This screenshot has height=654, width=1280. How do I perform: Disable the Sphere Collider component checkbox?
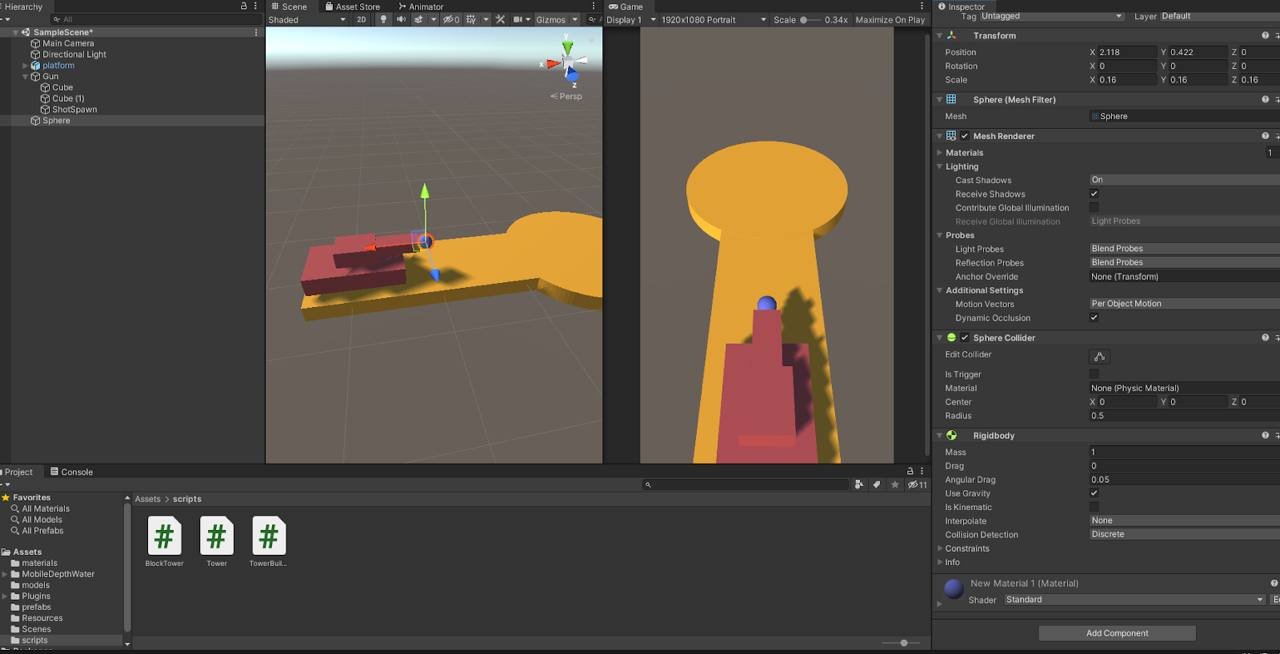click(x=965, y=338)
